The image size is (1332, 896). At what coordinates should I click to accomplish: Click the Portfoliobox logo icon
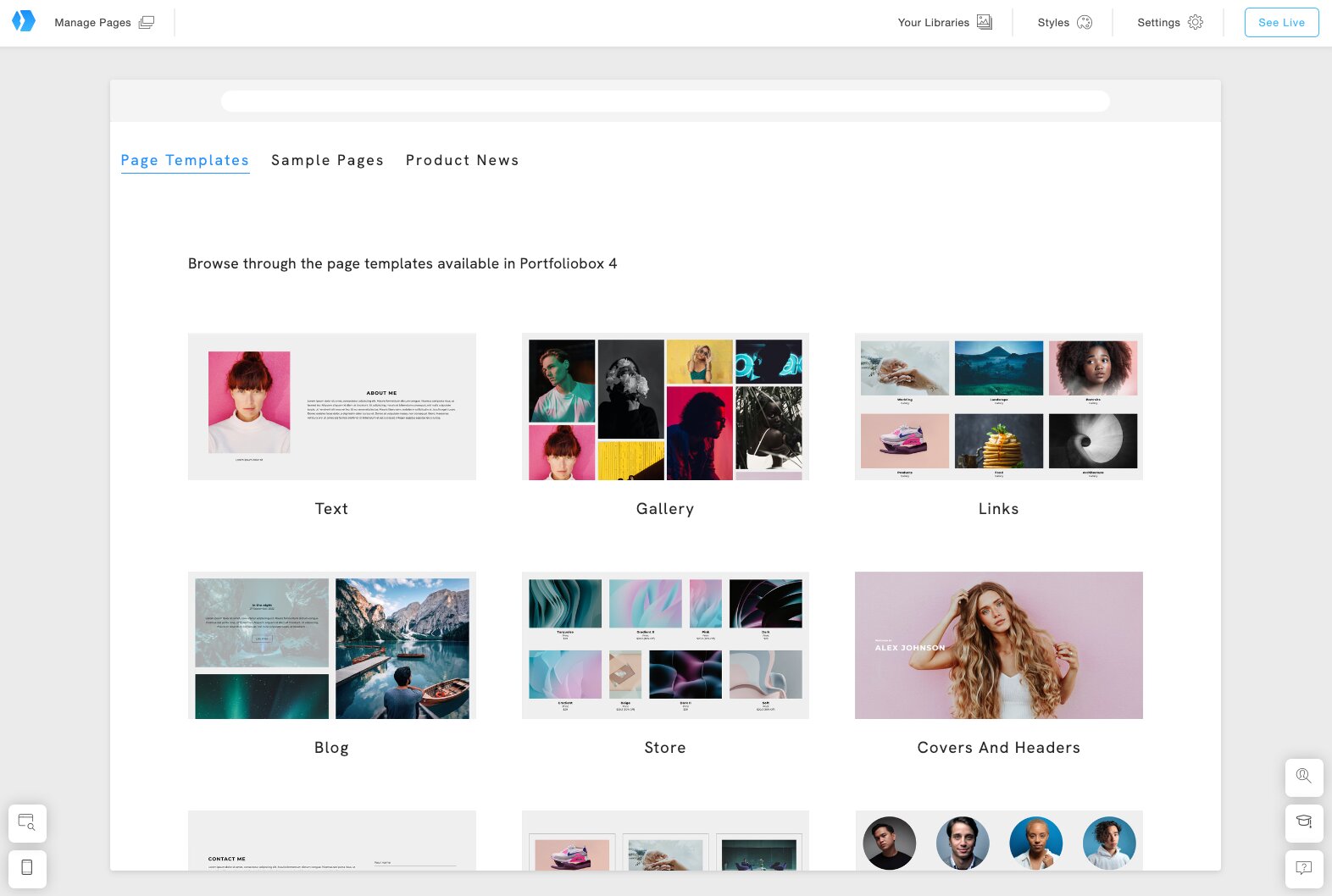tap(24, 21)
